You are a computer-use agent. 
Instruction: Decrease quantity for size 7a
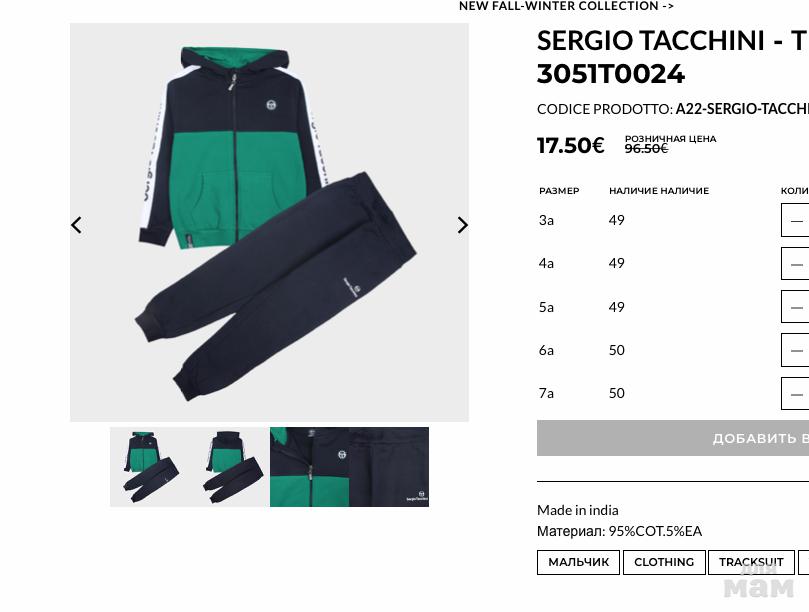click(x=796, y=394)
